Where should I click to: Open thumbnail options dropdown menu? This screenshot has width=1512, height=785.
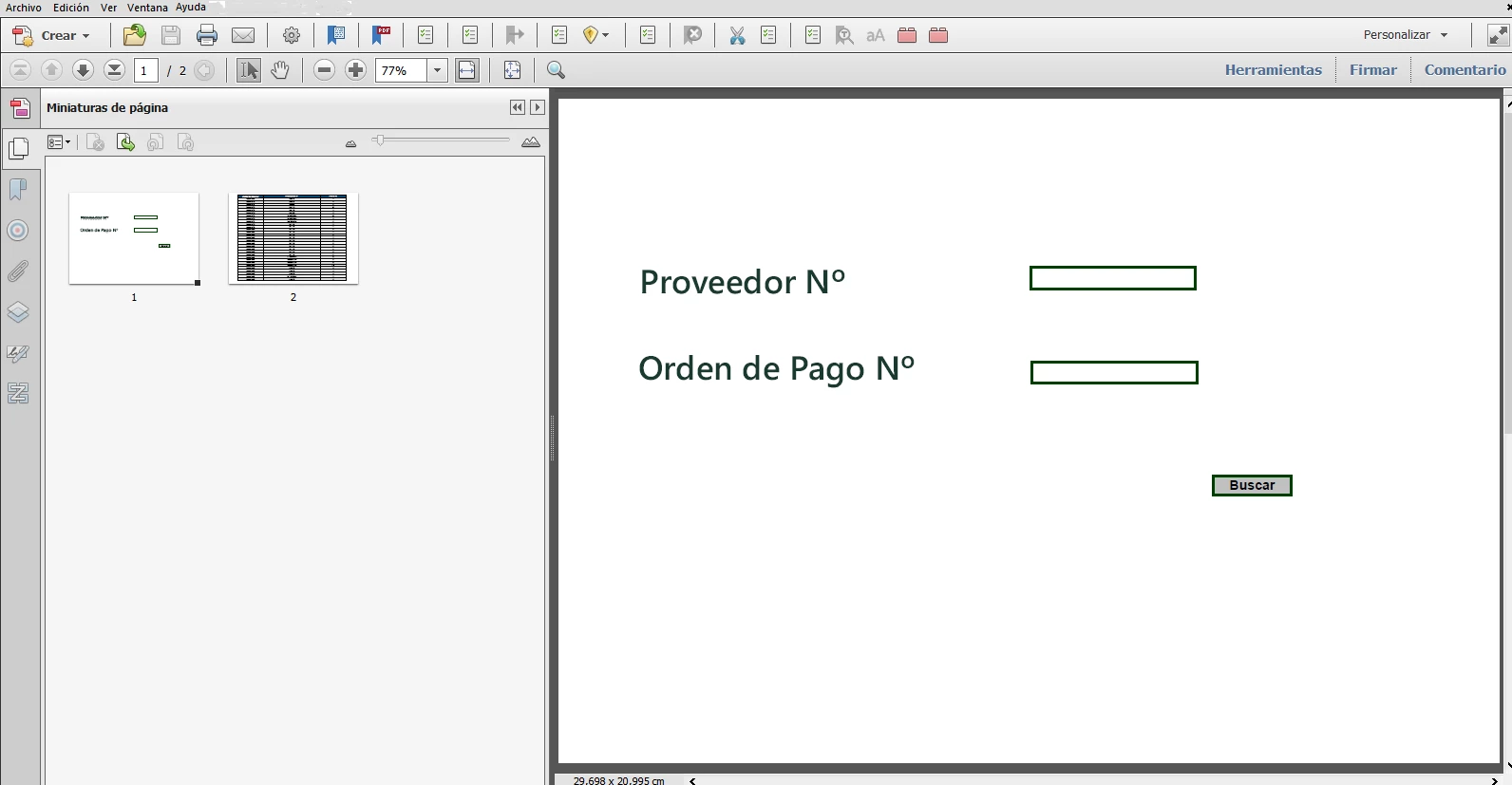[x=59, y=142]
